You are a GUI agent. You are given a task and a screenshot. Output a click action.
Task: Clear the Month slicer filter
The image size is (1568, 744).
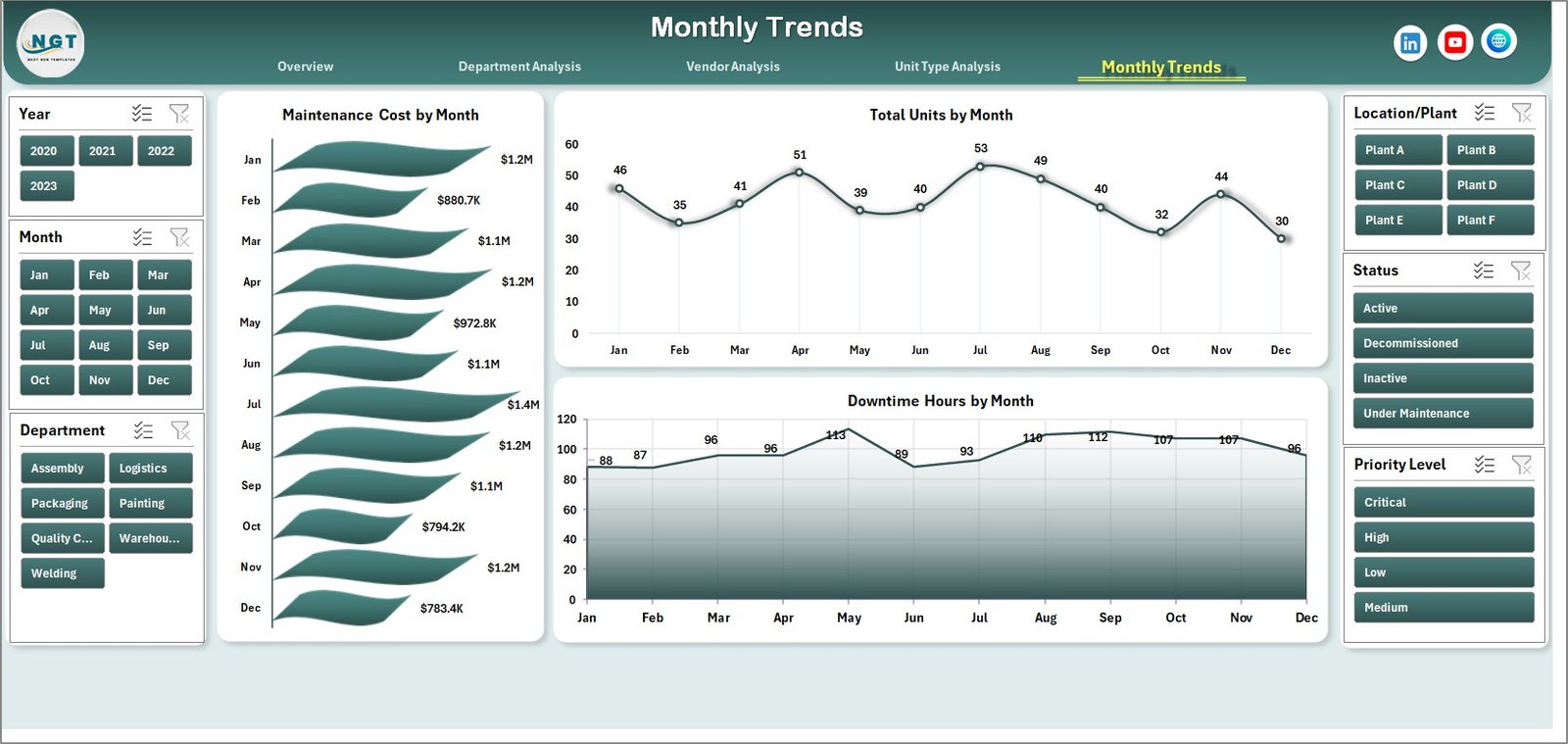tap(179, 237)
